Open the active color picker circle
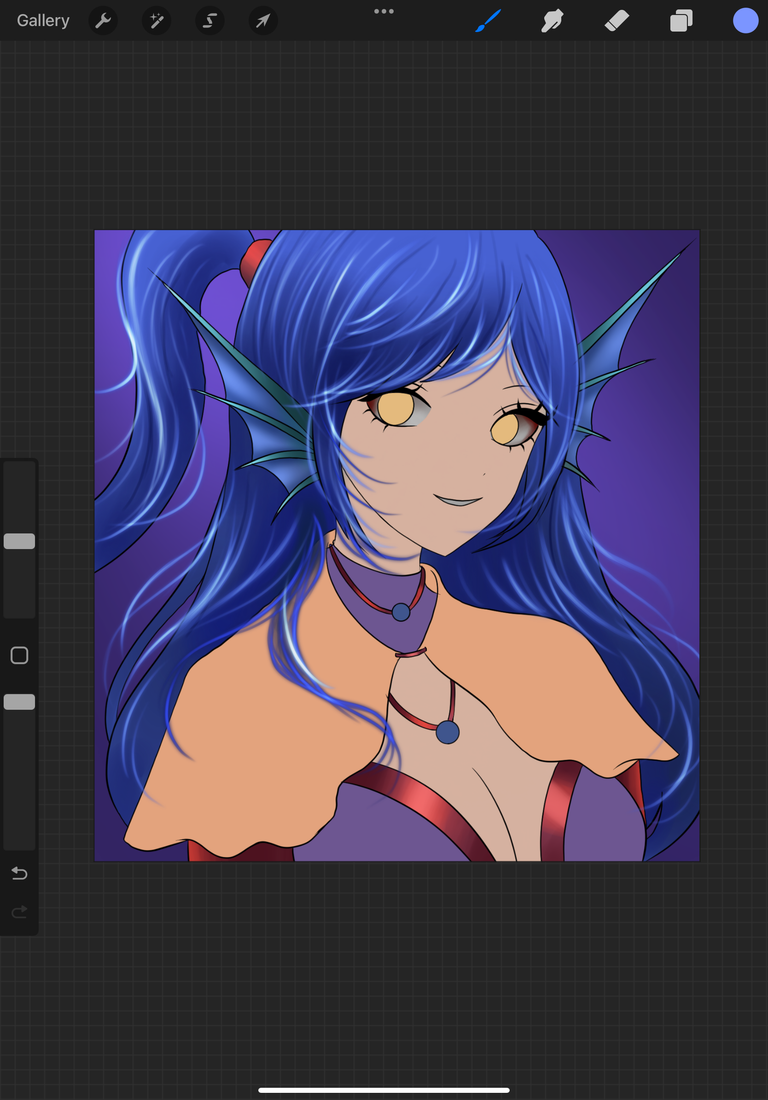Image resolution: width=768 pixels, height=1100 pixels. 746,20
